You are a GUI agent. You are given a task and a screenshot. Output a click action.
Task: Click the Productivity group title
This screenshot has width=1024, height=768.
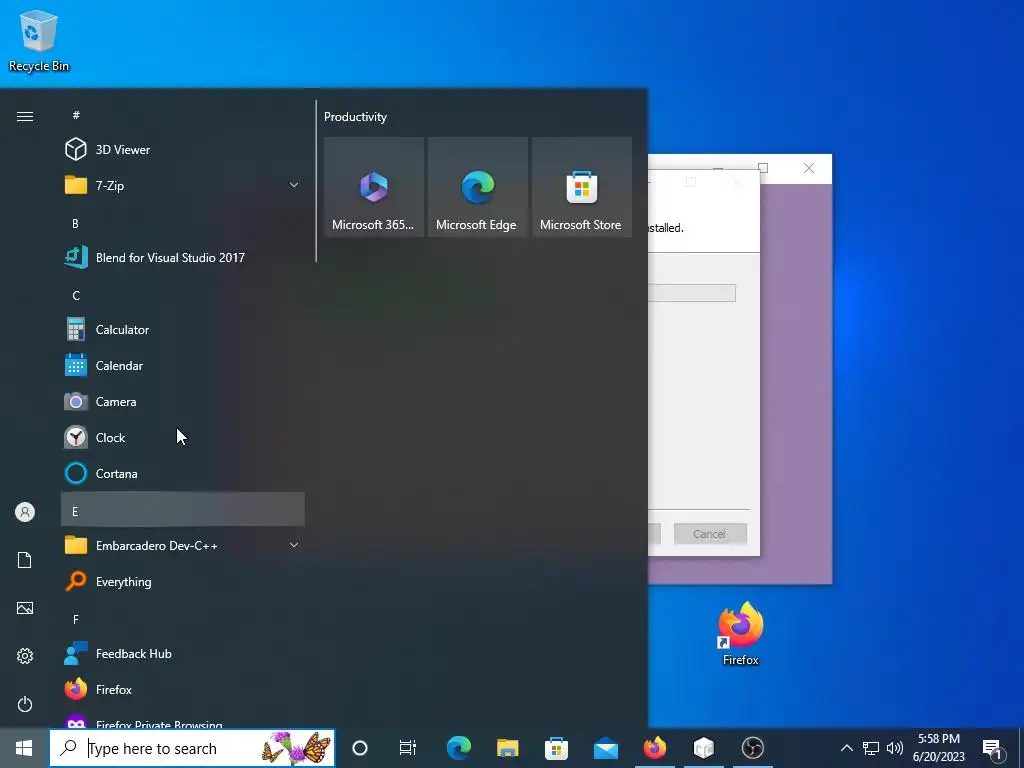355,117
